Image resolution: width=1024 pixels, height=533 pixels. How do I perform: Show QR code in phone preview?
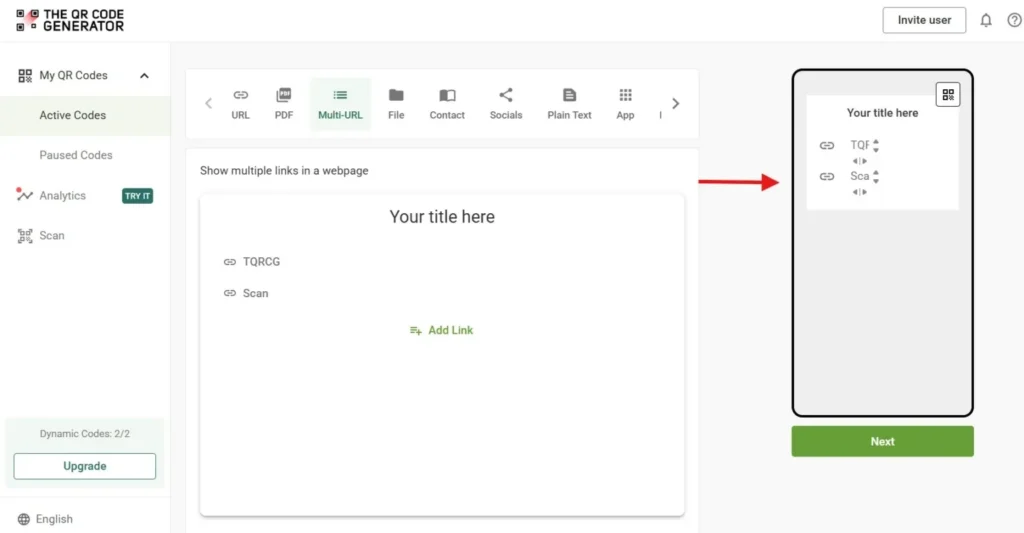click(947, 95)
